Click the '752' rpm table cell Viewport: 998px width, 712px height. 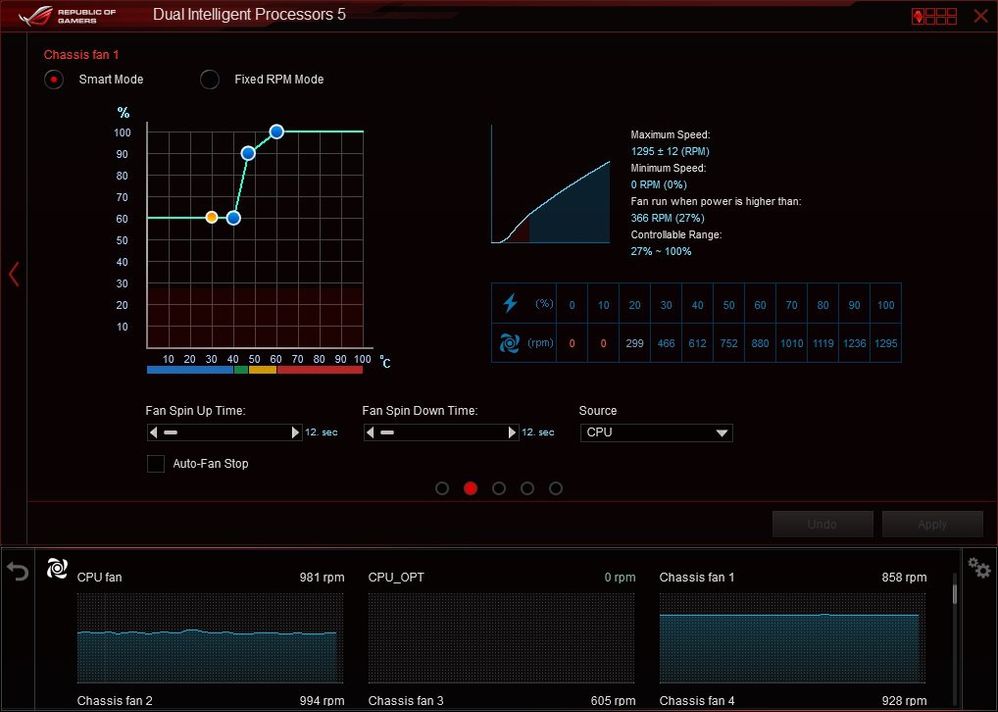coord(729,344)
